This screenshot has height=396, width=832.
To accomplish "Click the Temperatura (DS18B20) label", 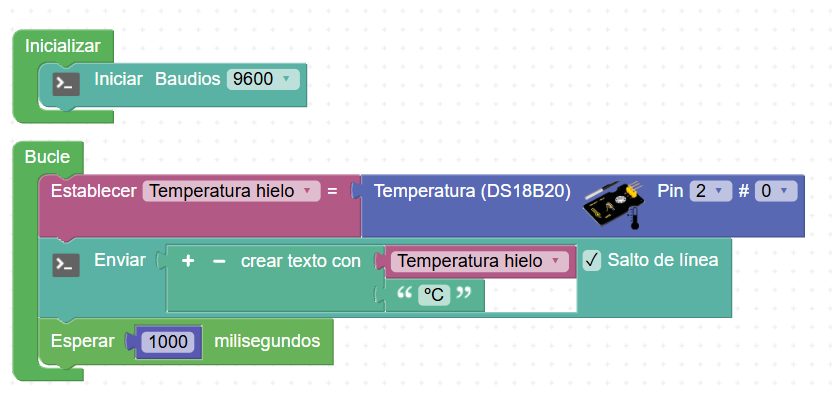I will (x=472, y=191).
